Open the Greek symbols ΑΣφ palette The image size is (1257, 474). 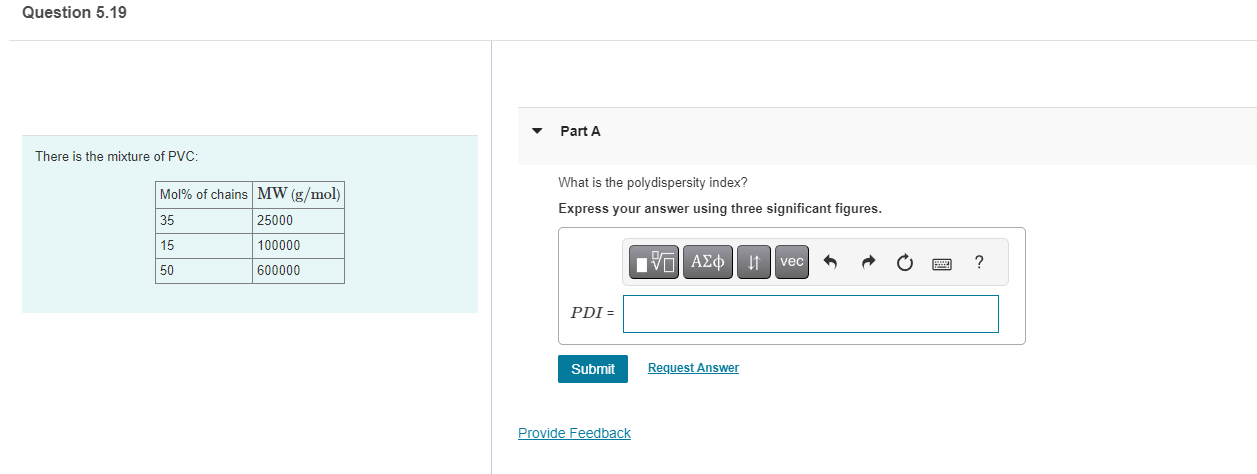tap(708, 262)
